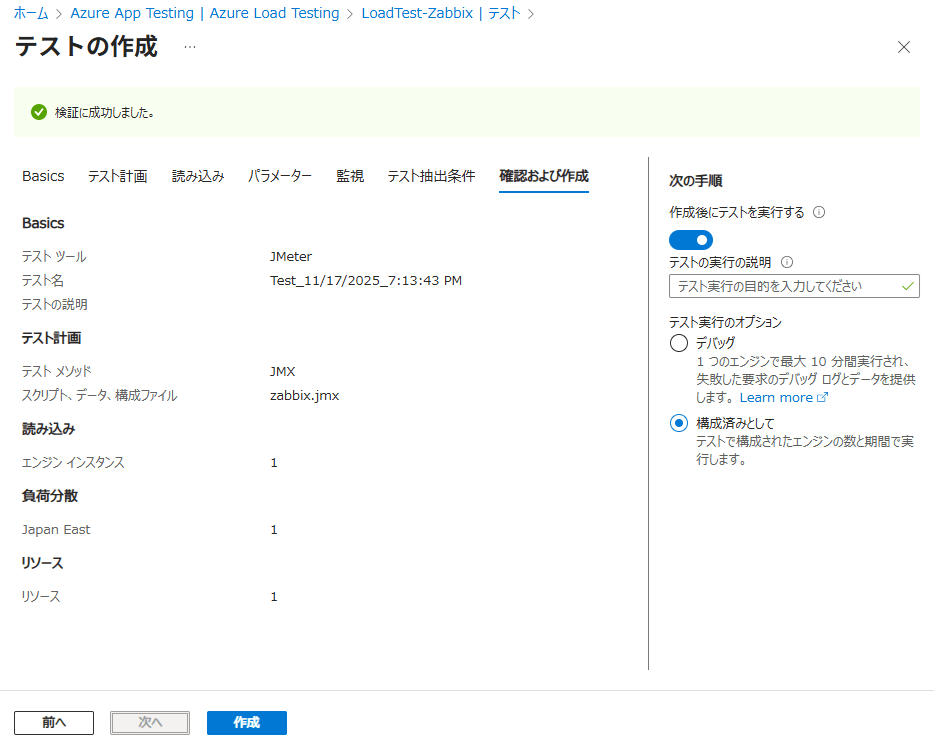Navigate to ホーム breadcrumb

pos(30,13)
